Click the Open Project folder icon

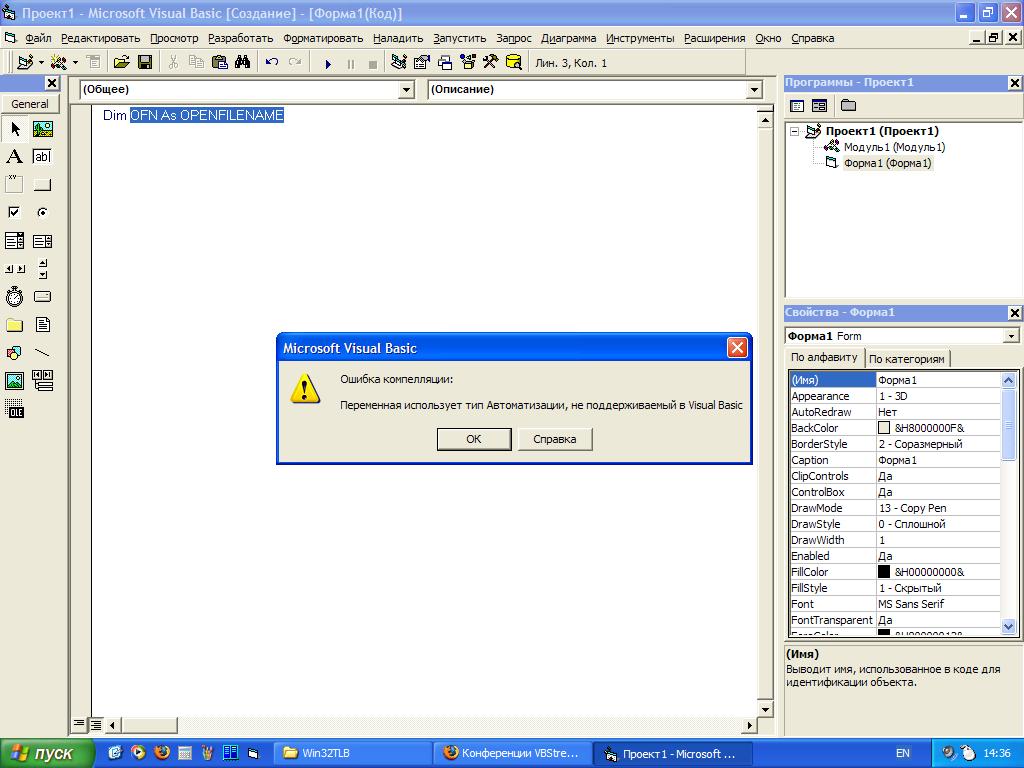point(121,63)
